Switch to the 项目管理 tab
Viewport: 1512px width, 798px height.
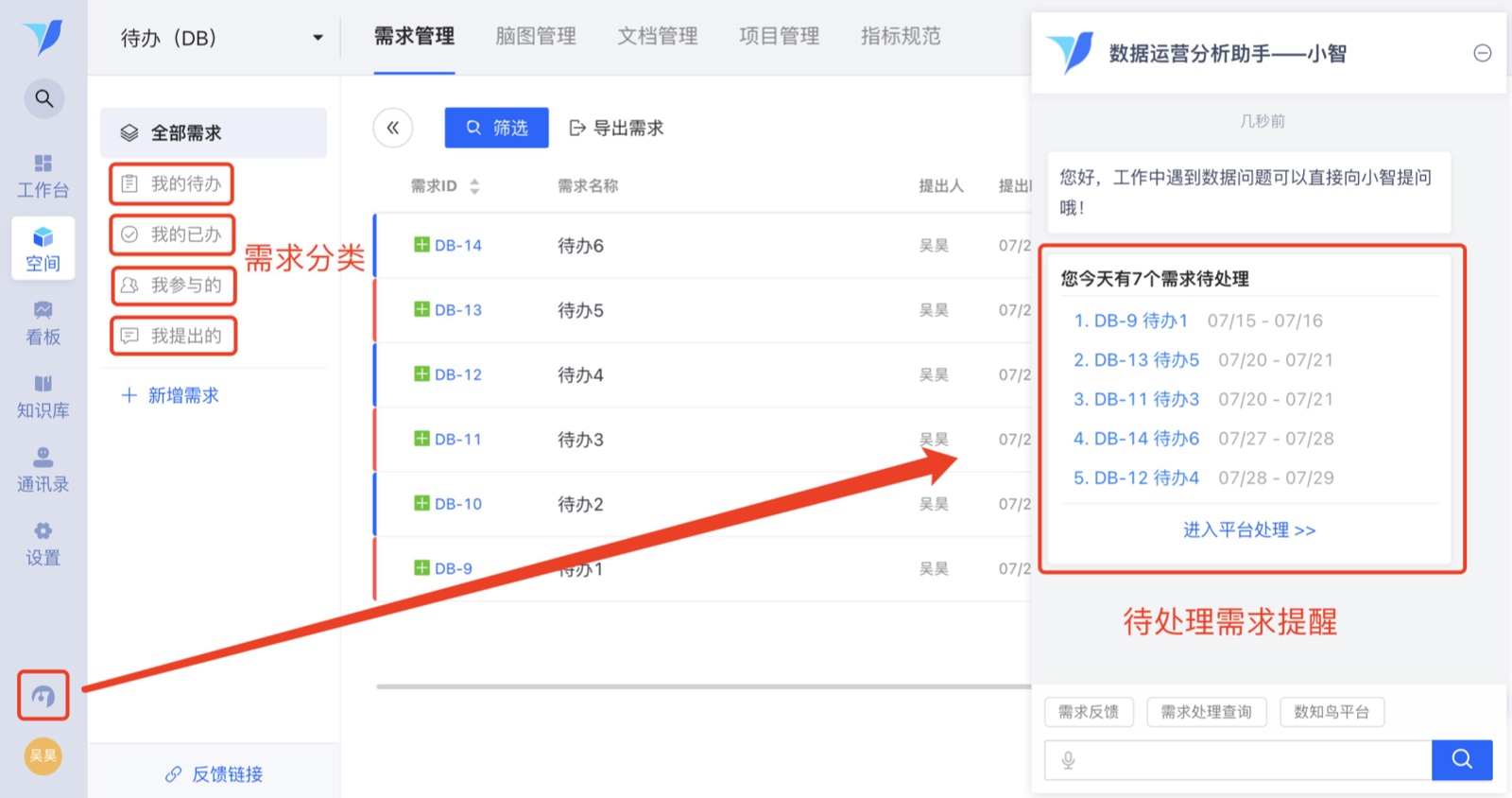point(780,37)
